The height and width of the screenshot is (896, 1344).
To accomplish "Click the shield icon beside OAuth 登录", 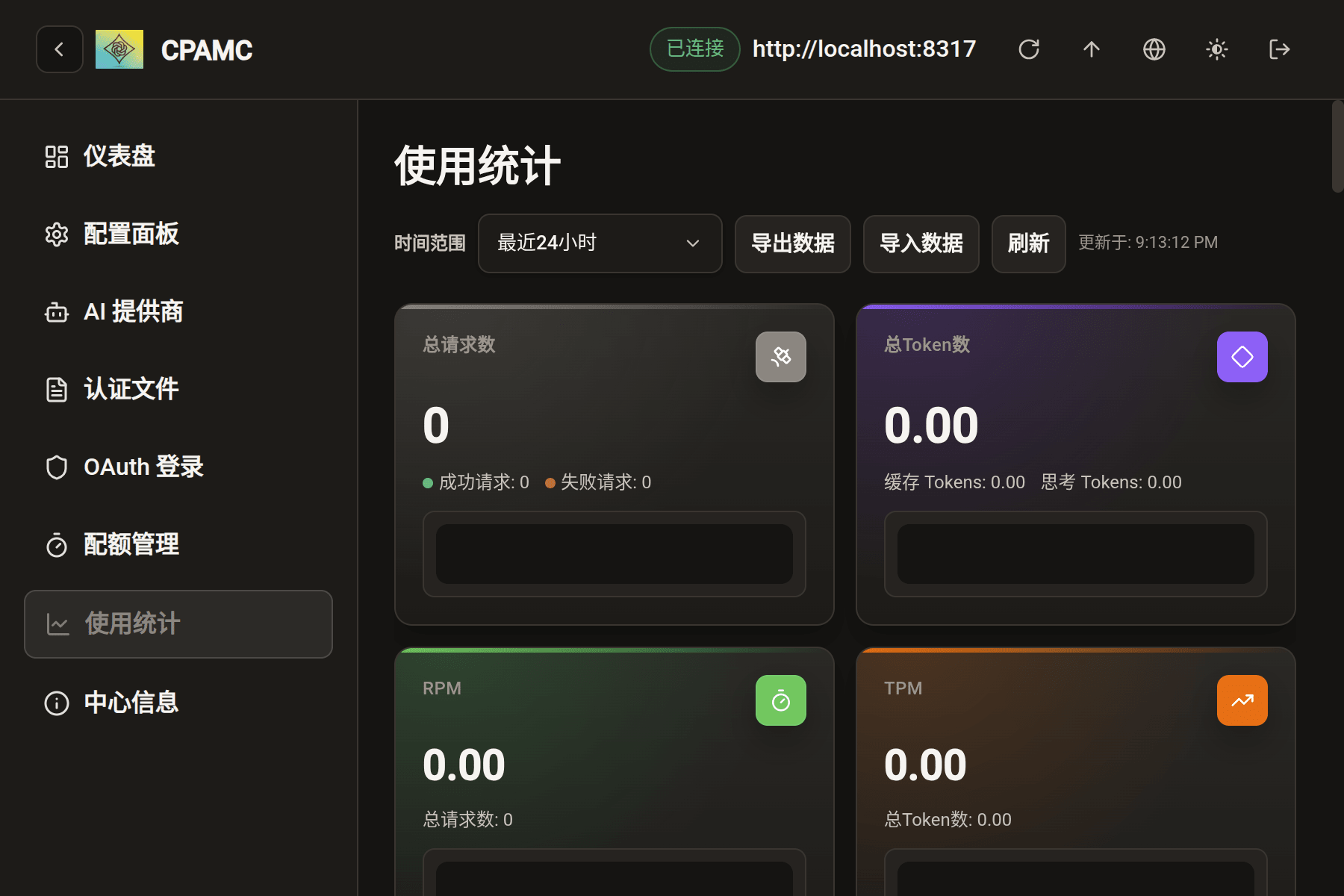I will click(57, 467).
